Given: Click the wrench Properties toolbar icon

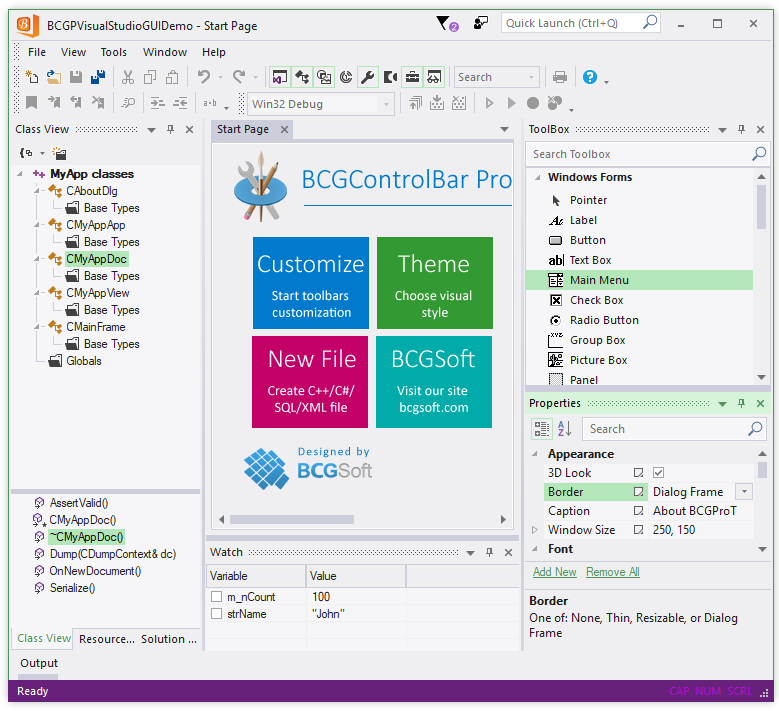Looking at the screenshot, I should pos(368,77).
